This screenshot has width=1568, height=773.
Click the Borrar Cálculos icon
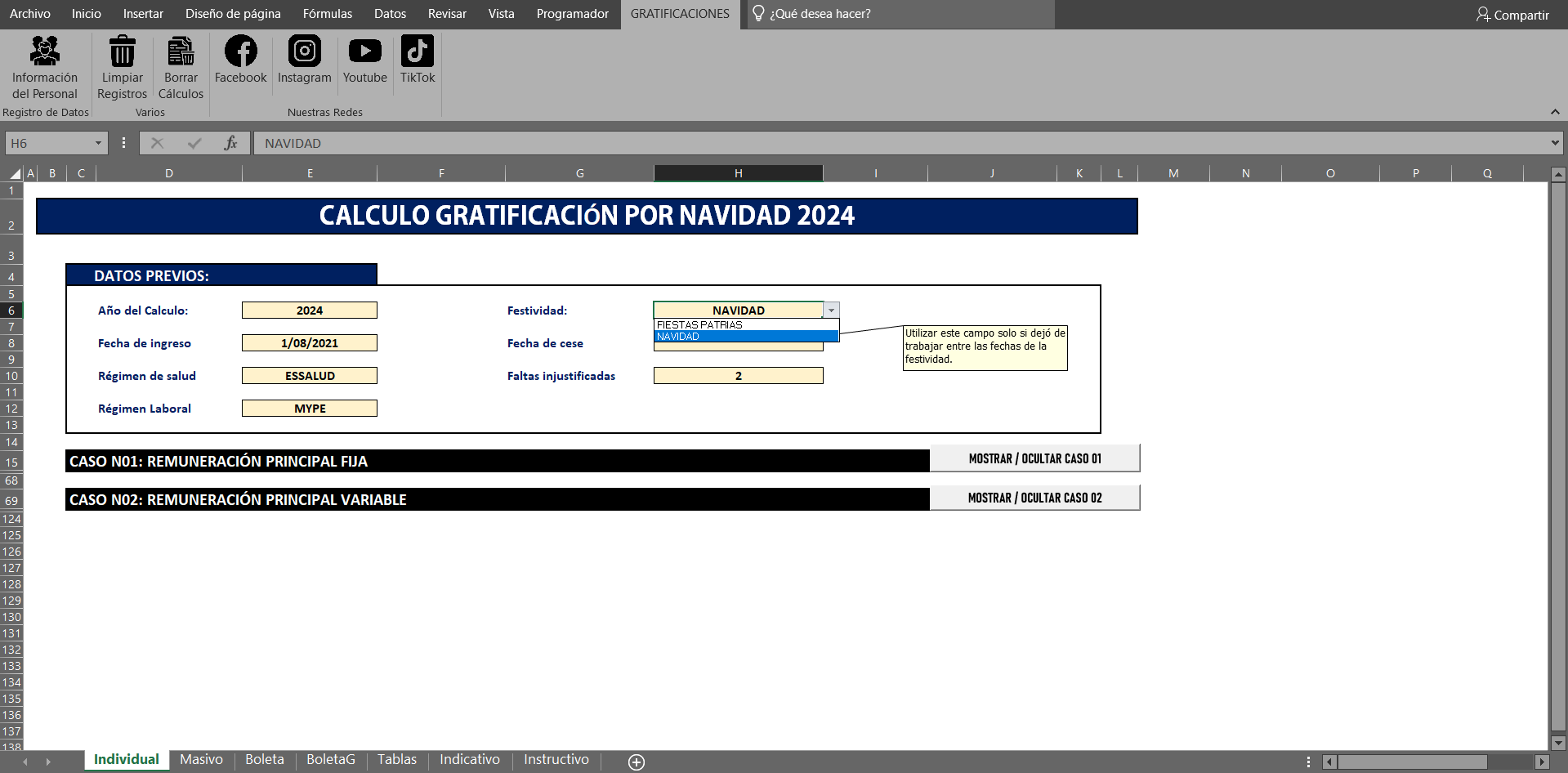pos(181,52)
